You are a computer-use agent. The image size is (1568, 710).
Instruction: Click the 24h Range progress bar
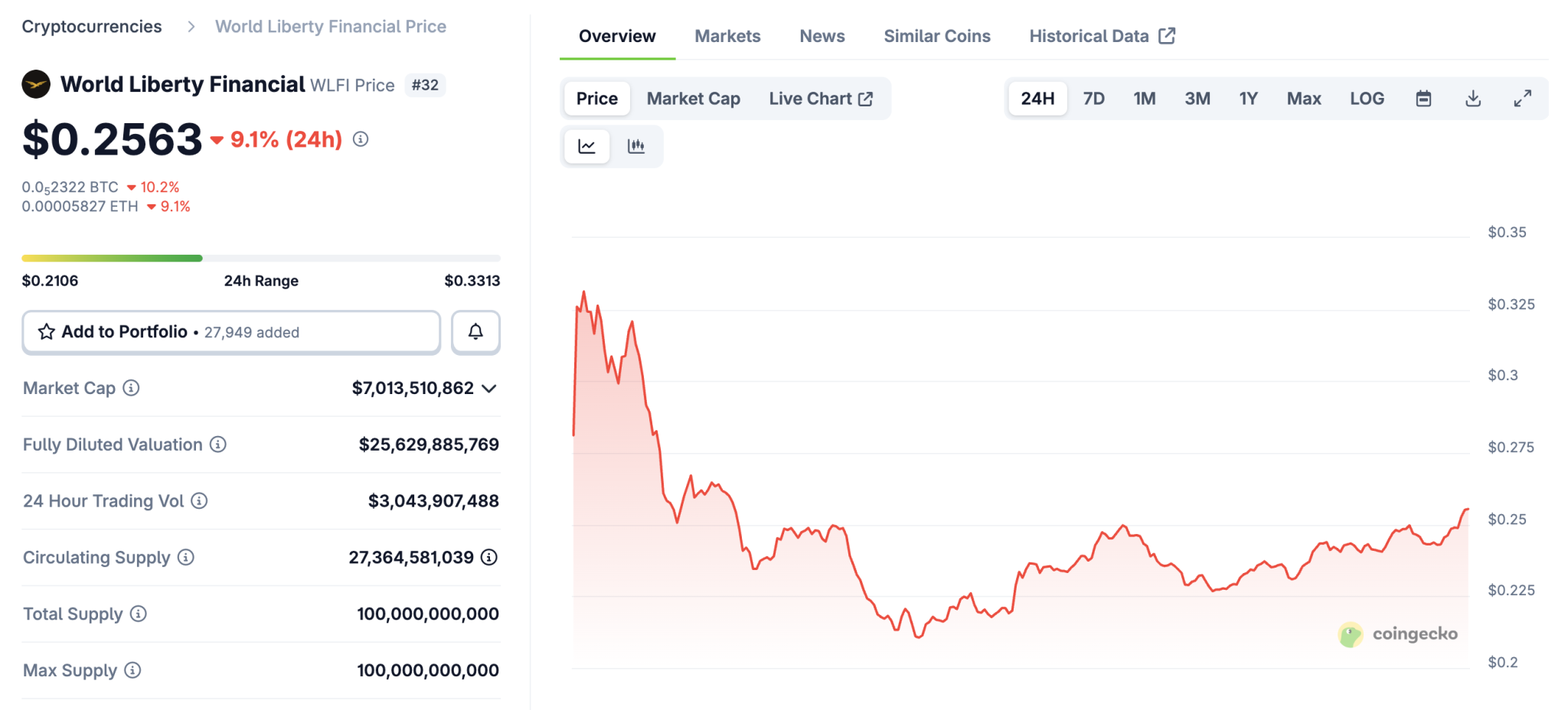pyautogui.click(x=260, y=259)
